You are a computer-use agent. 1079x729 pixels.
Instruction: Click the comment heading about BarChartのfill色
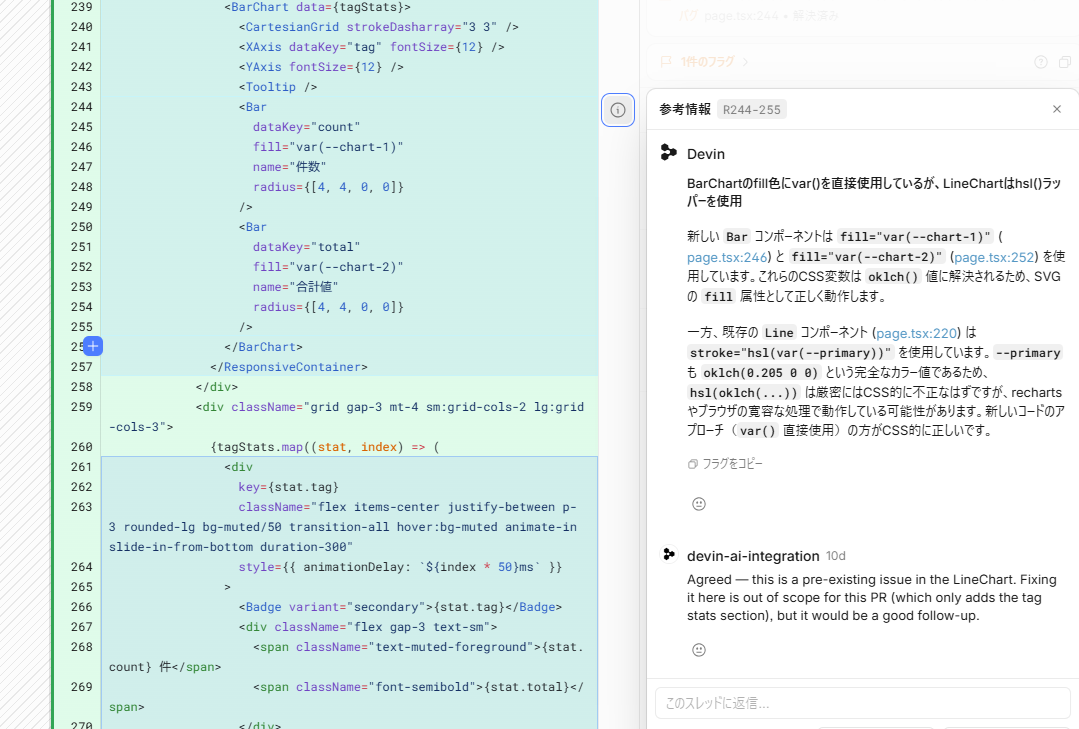[x=874, y=192]
